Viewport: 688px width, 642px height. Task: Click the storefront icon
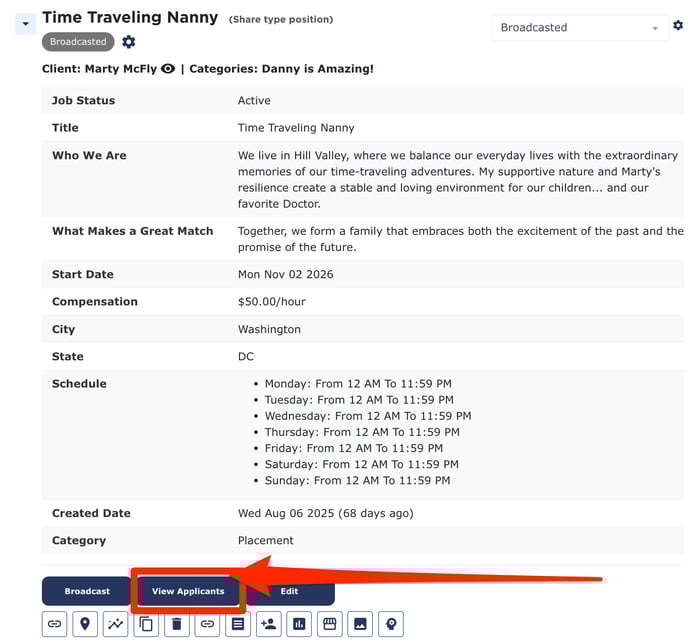[329, 624]
